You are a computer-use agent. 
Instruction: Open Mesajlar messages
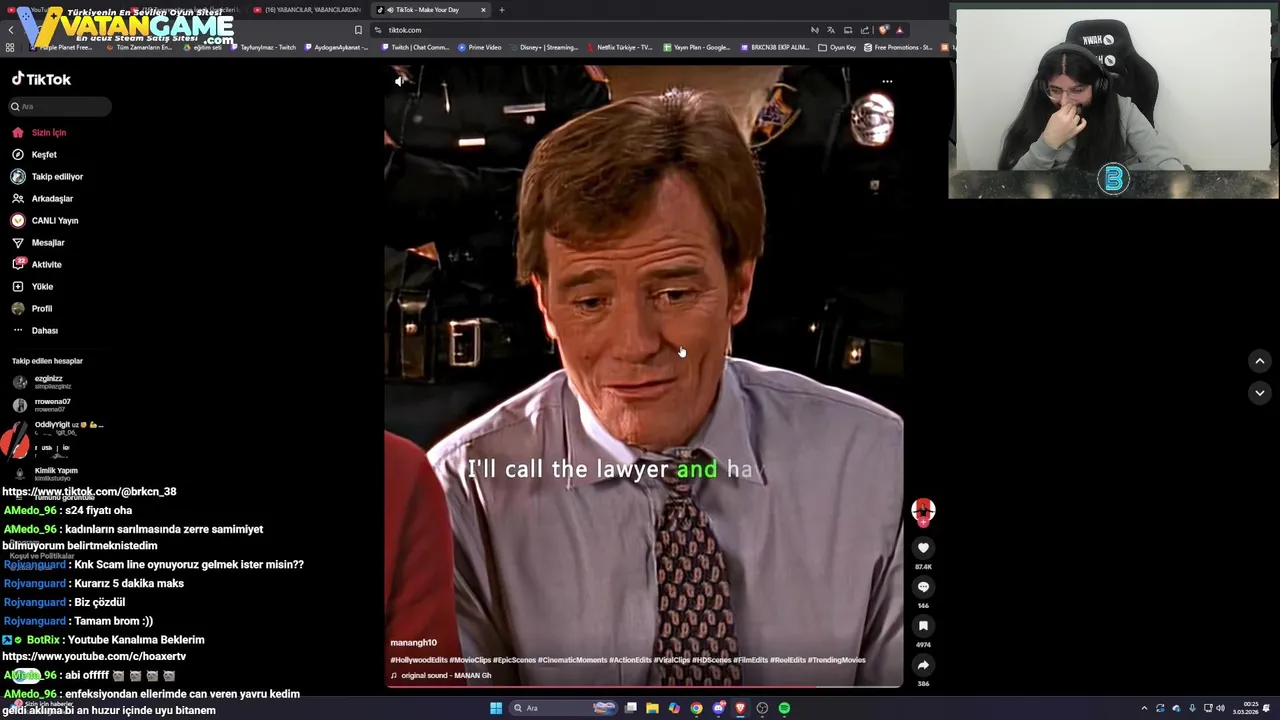pos(38,243)
